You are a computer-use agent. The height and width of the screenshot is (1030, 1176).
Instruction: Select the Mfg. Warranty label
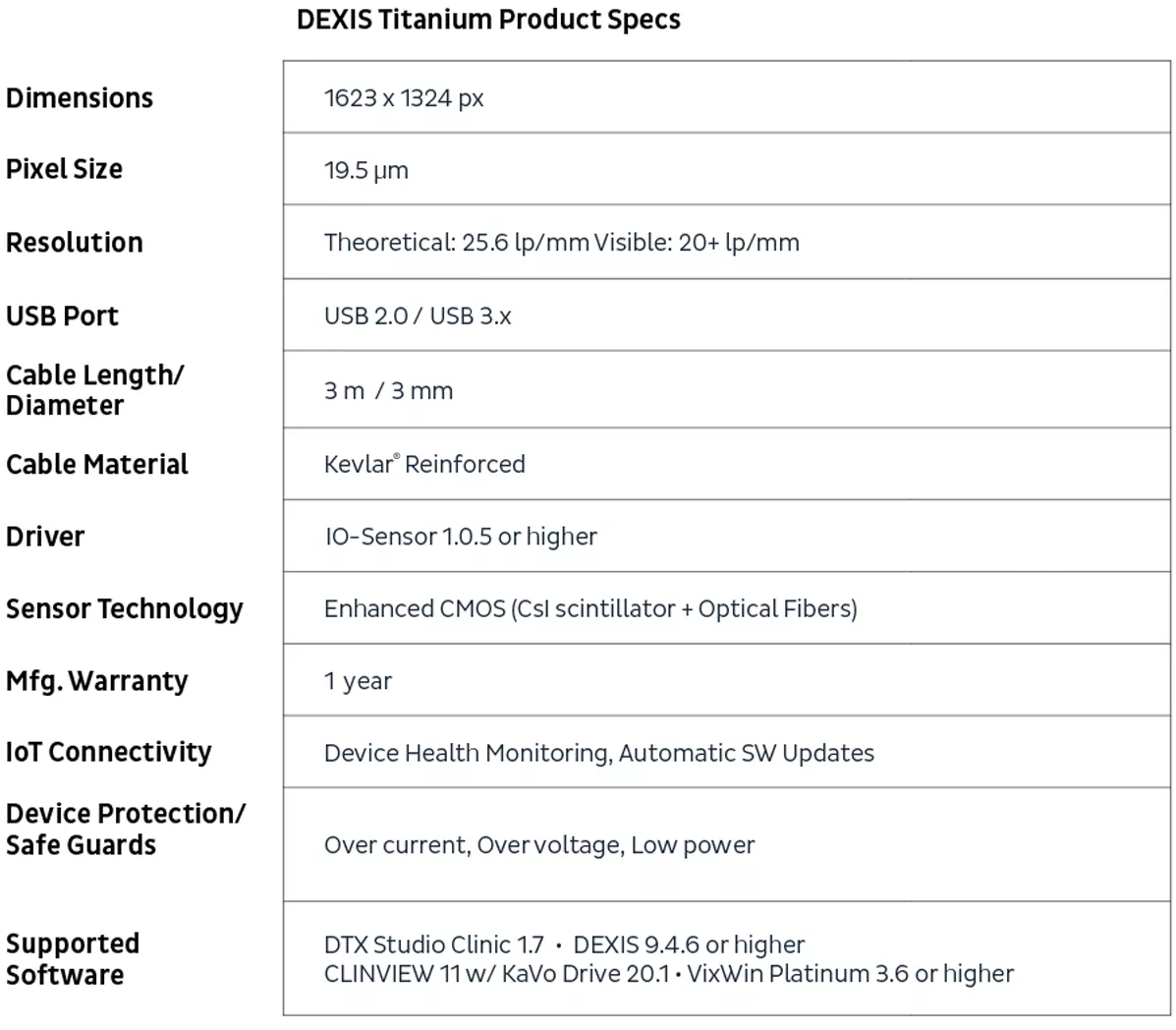coord(96,681)
